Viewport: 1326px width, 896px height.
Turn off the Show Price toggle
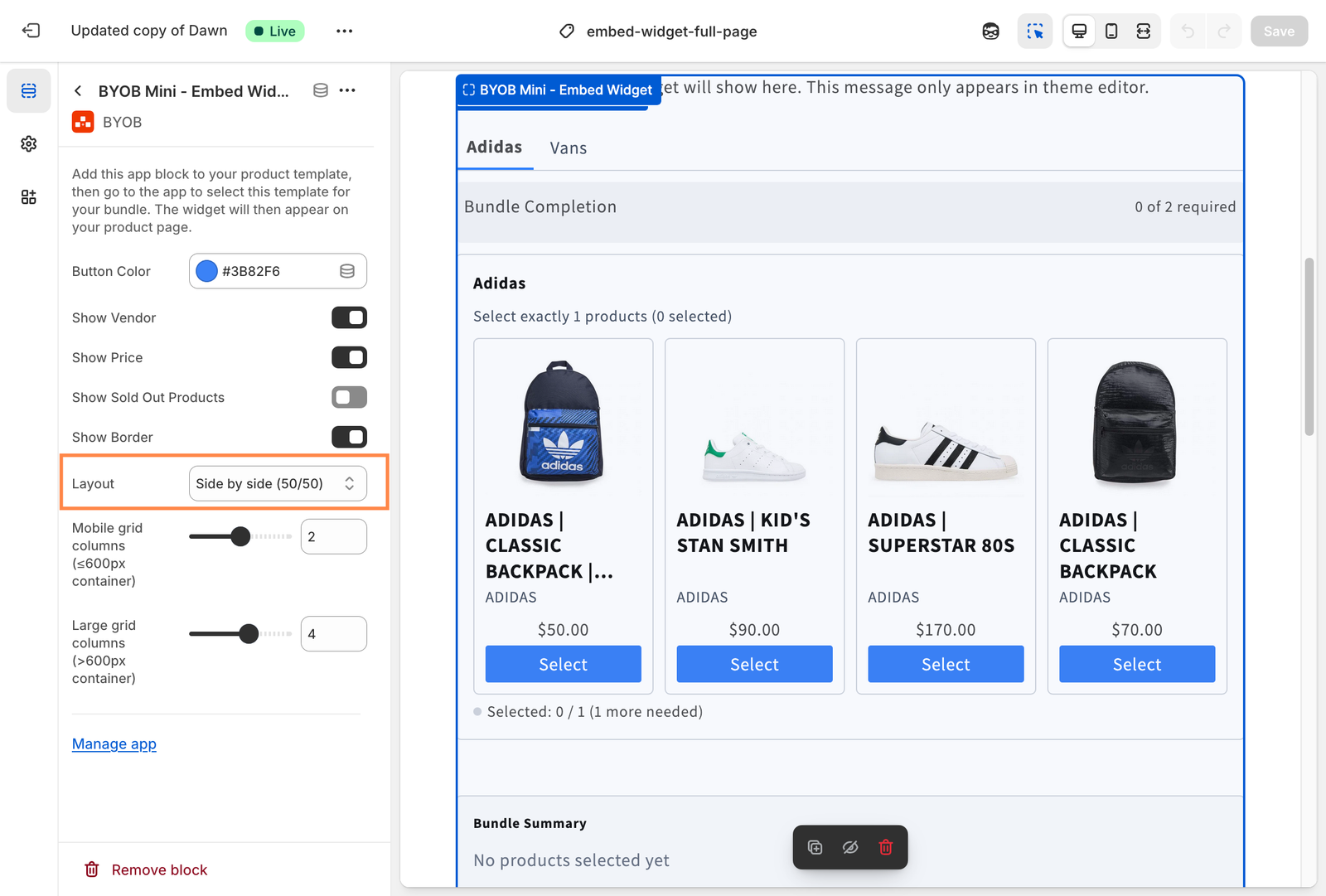349,357
